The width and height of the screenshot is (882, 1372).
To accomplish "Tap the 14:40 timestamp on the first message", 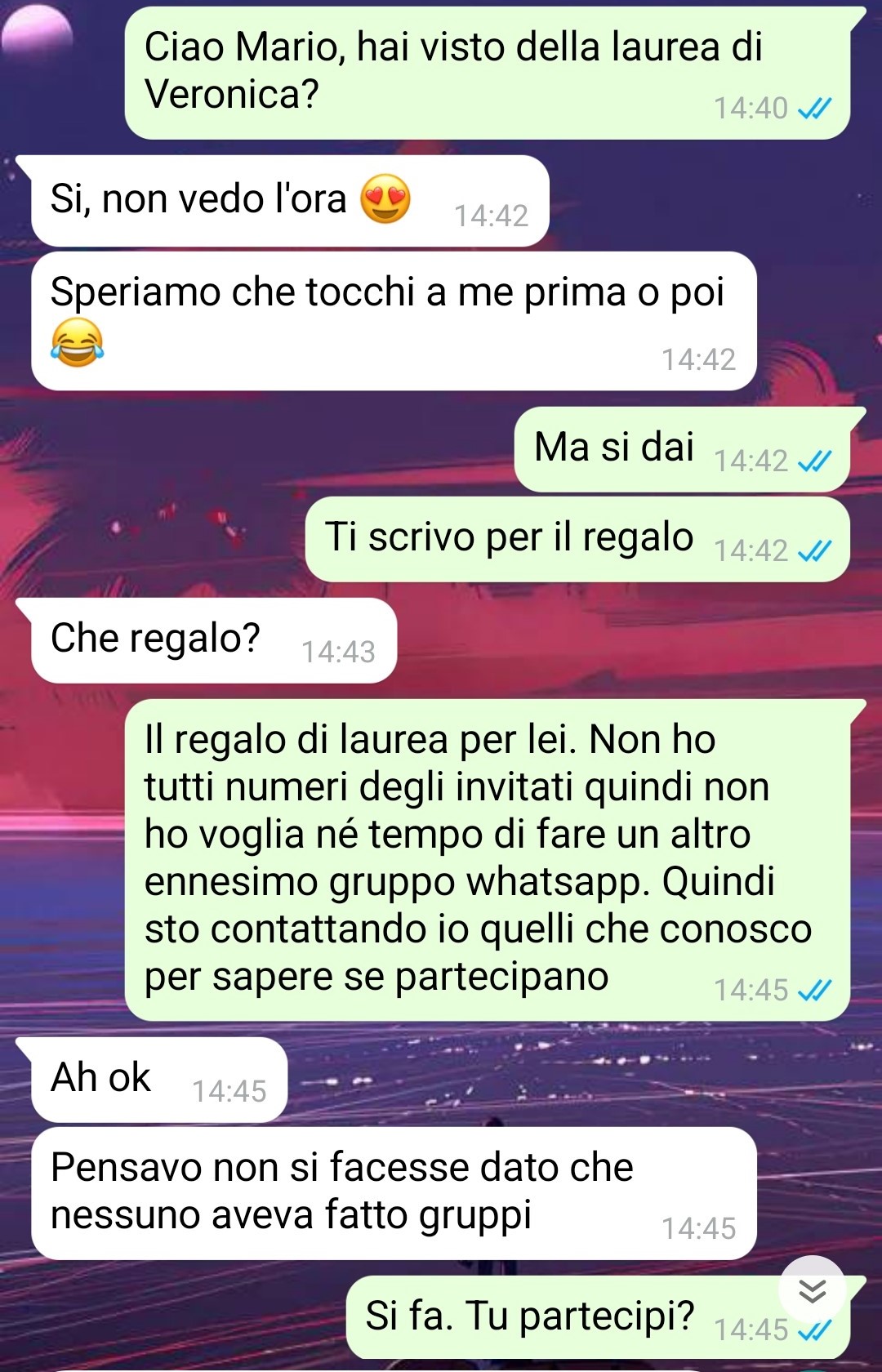I will 751,108.
